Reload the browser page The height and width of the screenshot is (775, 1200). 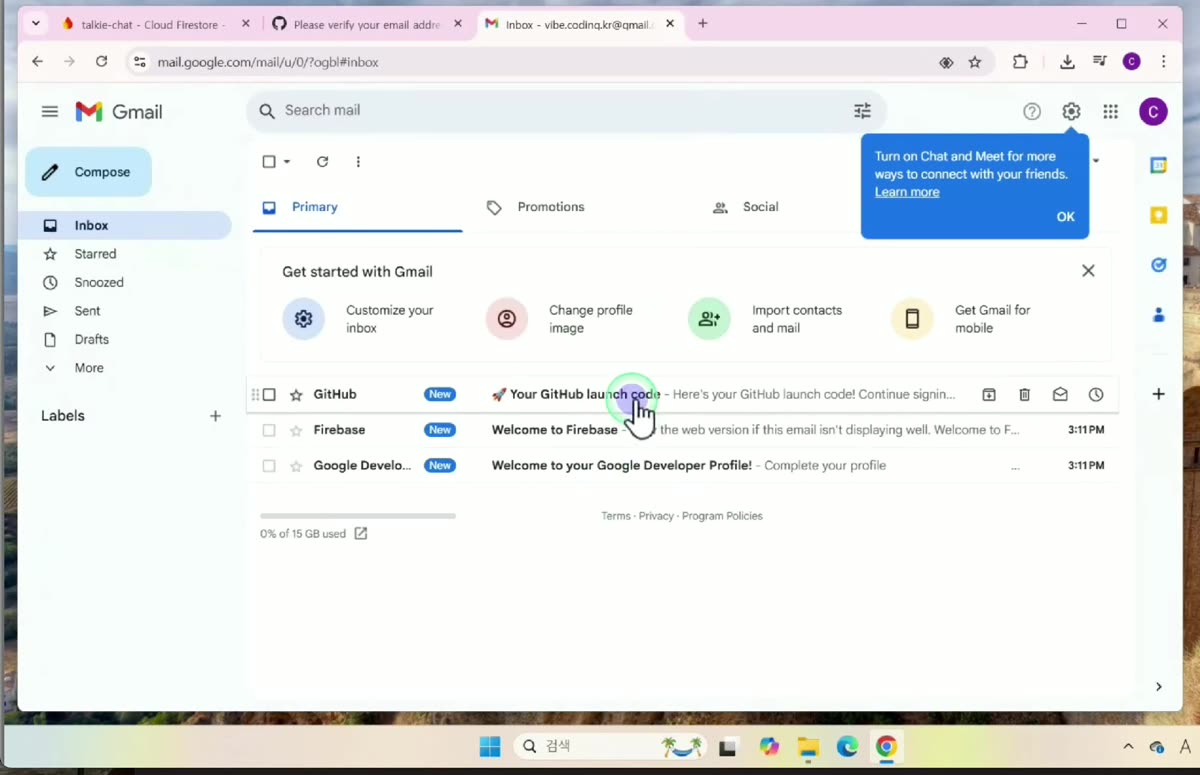pos(101,62)
